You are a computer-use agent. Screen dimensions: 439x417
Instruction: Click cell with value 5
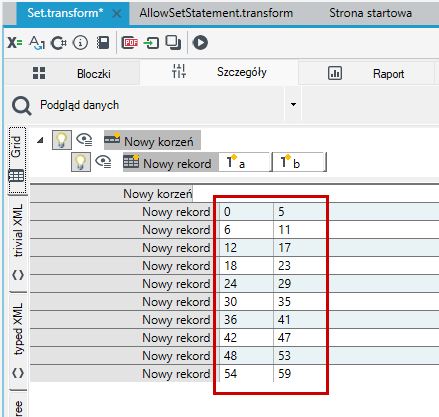pyautogui.click(x=300, y=212)
